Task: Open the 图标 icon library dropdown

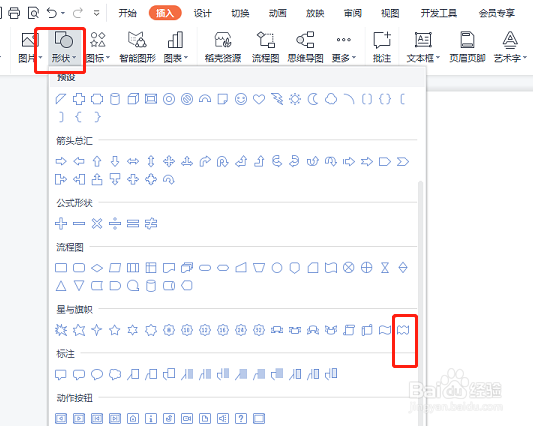Action: pyautogui.click(x=98, y=48)
